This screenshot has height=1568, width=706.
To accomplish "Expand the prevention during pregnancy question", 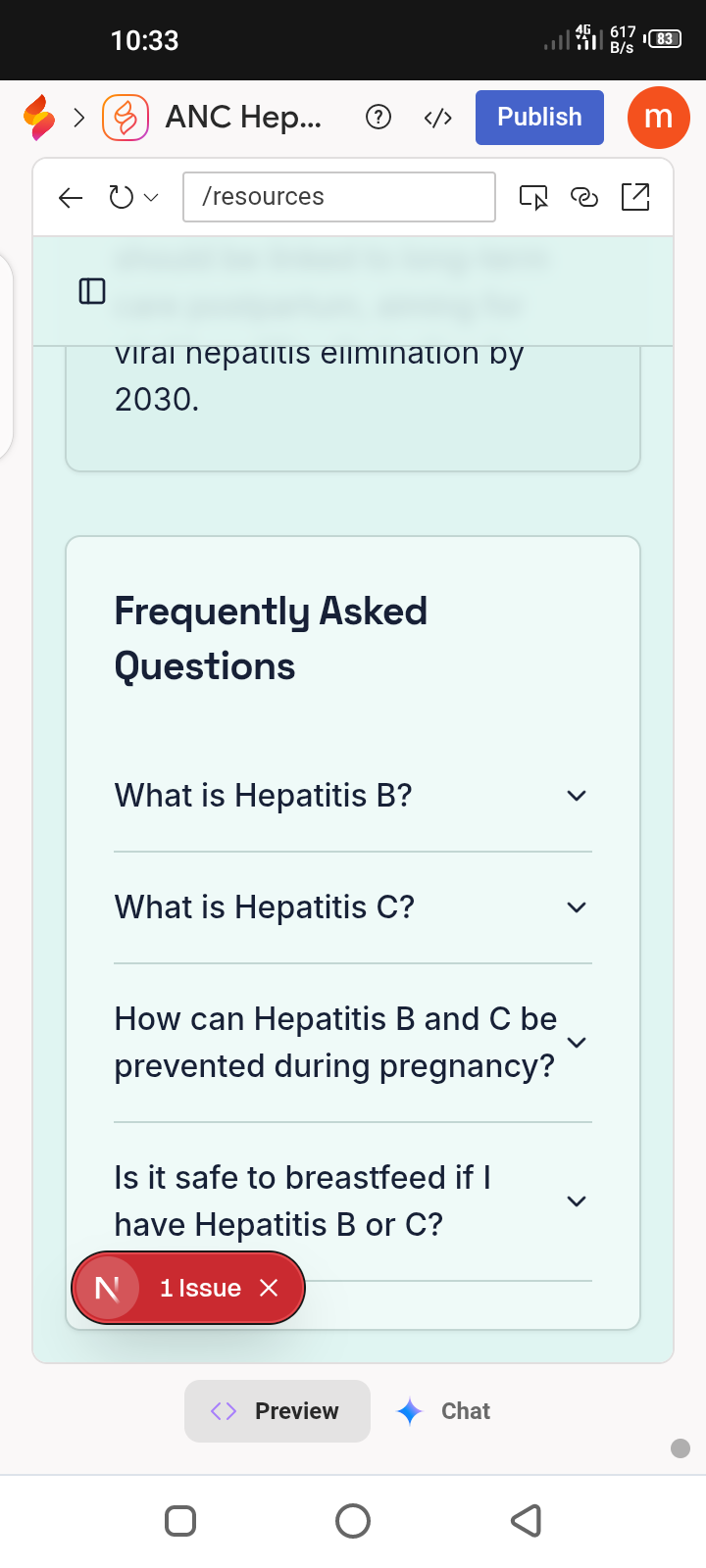I will [x=353, y=1043].
